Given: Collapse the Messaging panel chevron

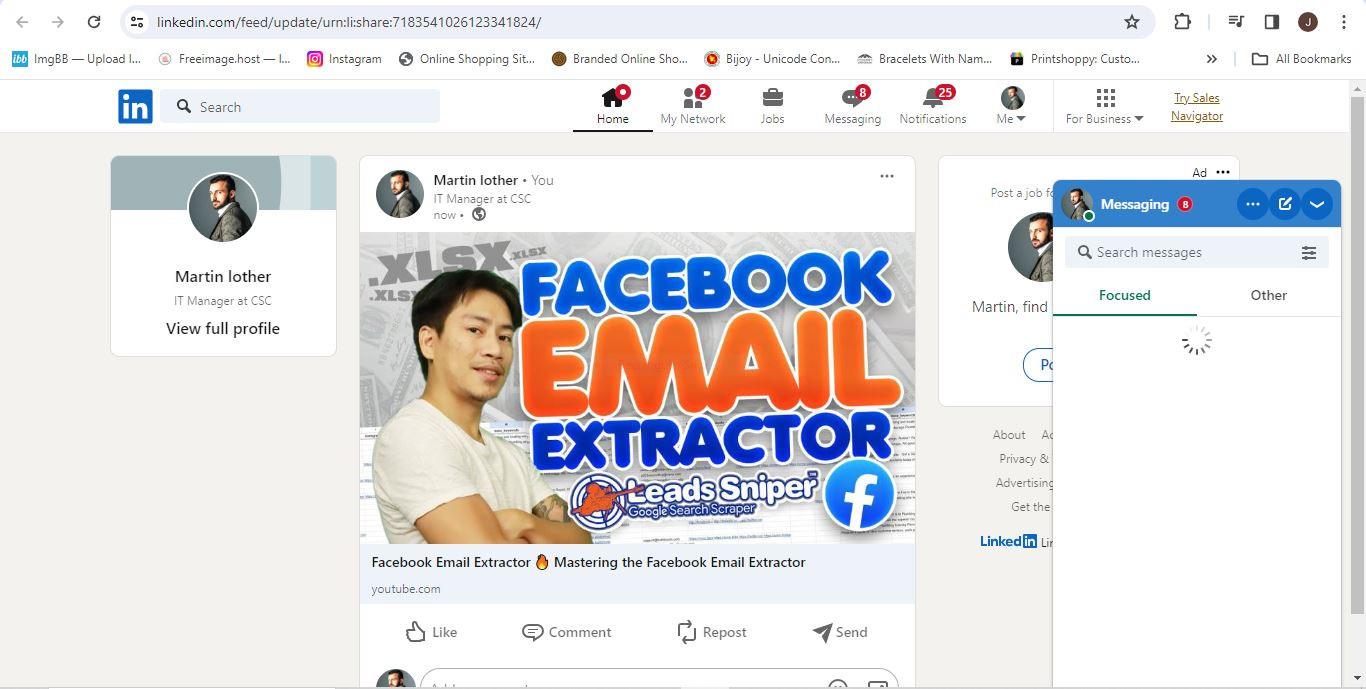Looking at the screenshot, I should tap(1317, 204).
